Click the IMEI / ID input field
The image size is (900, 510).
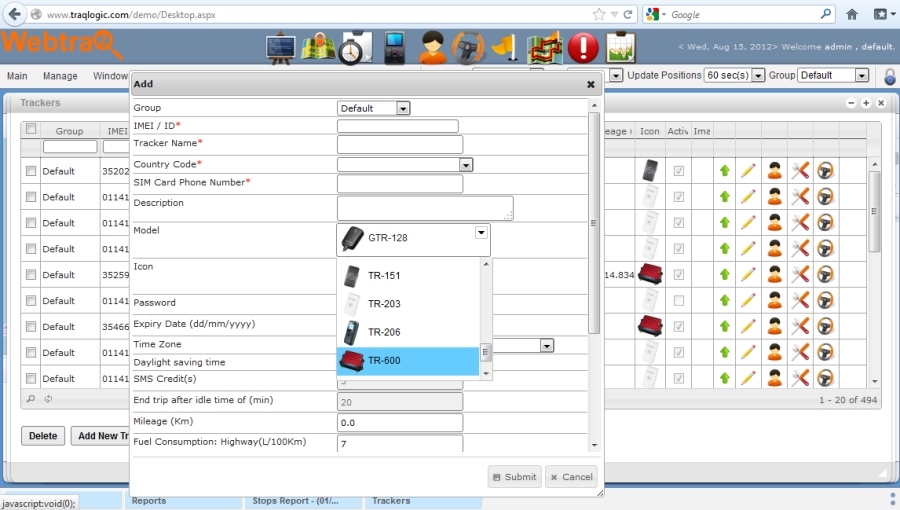[398, 126]
